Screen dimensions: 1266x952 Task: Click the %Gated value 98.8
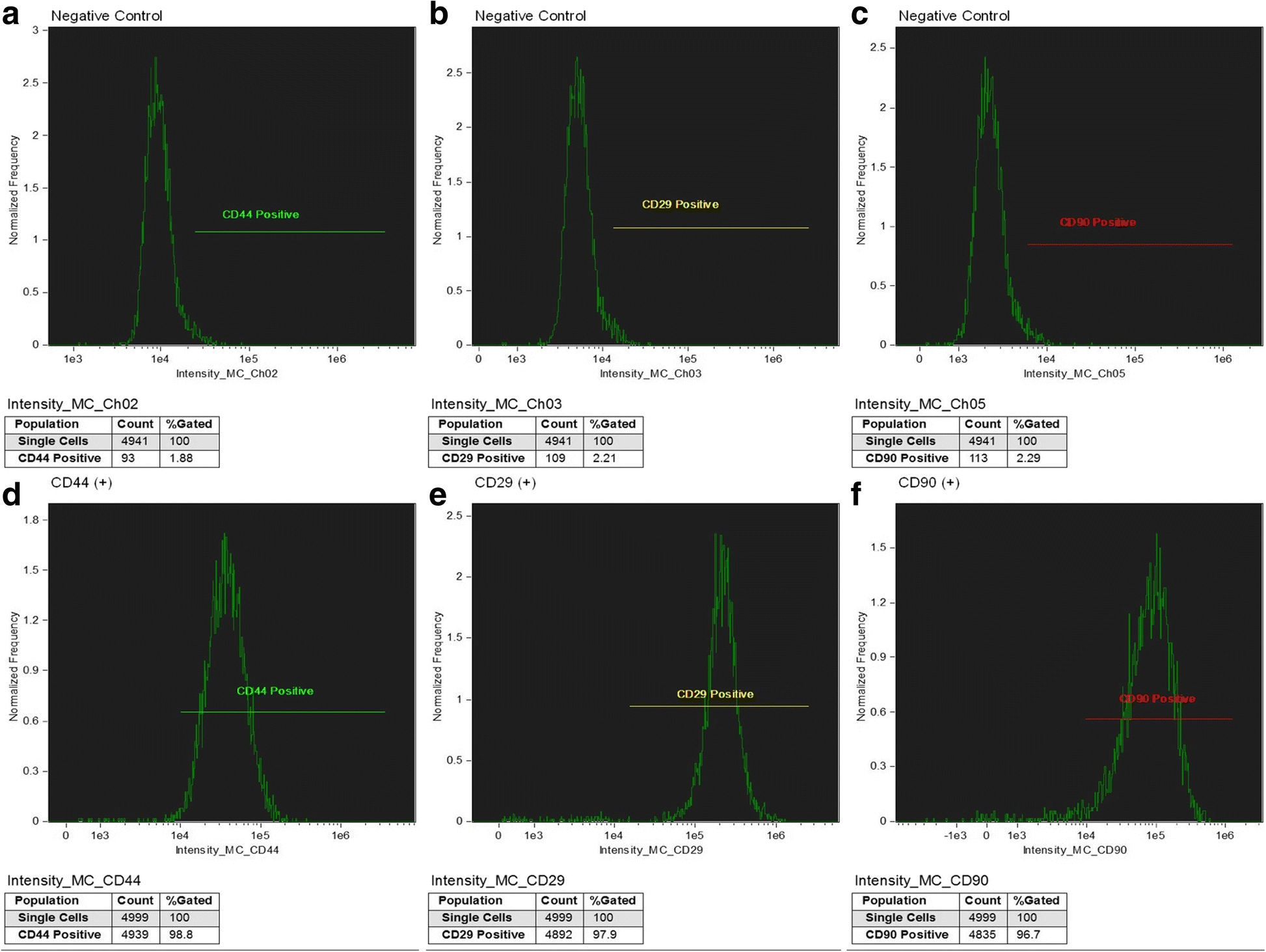pos(181,934)
